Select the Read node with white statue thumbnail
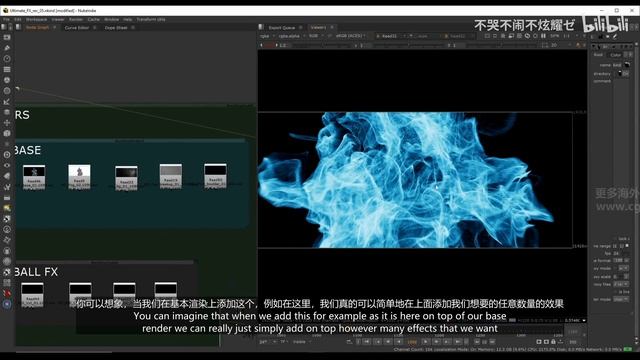Image resolution: width=640 pixels, height=360 pixels. coord(79,177)
